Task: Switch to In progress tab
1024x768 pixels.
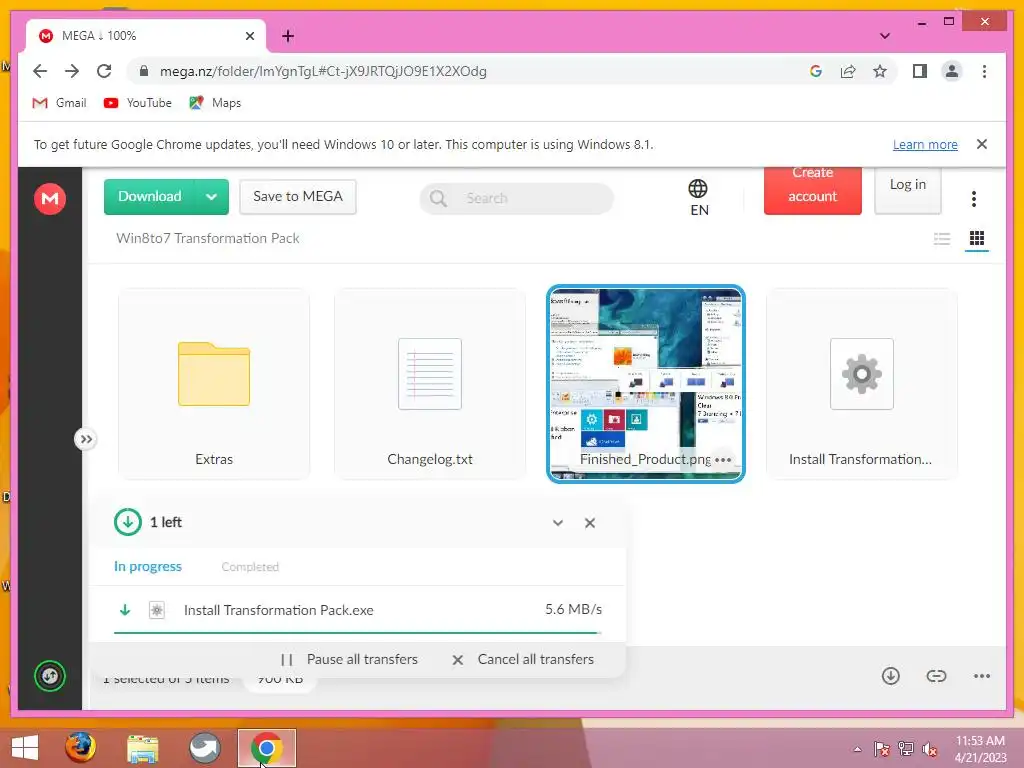Action: (148, 567)
